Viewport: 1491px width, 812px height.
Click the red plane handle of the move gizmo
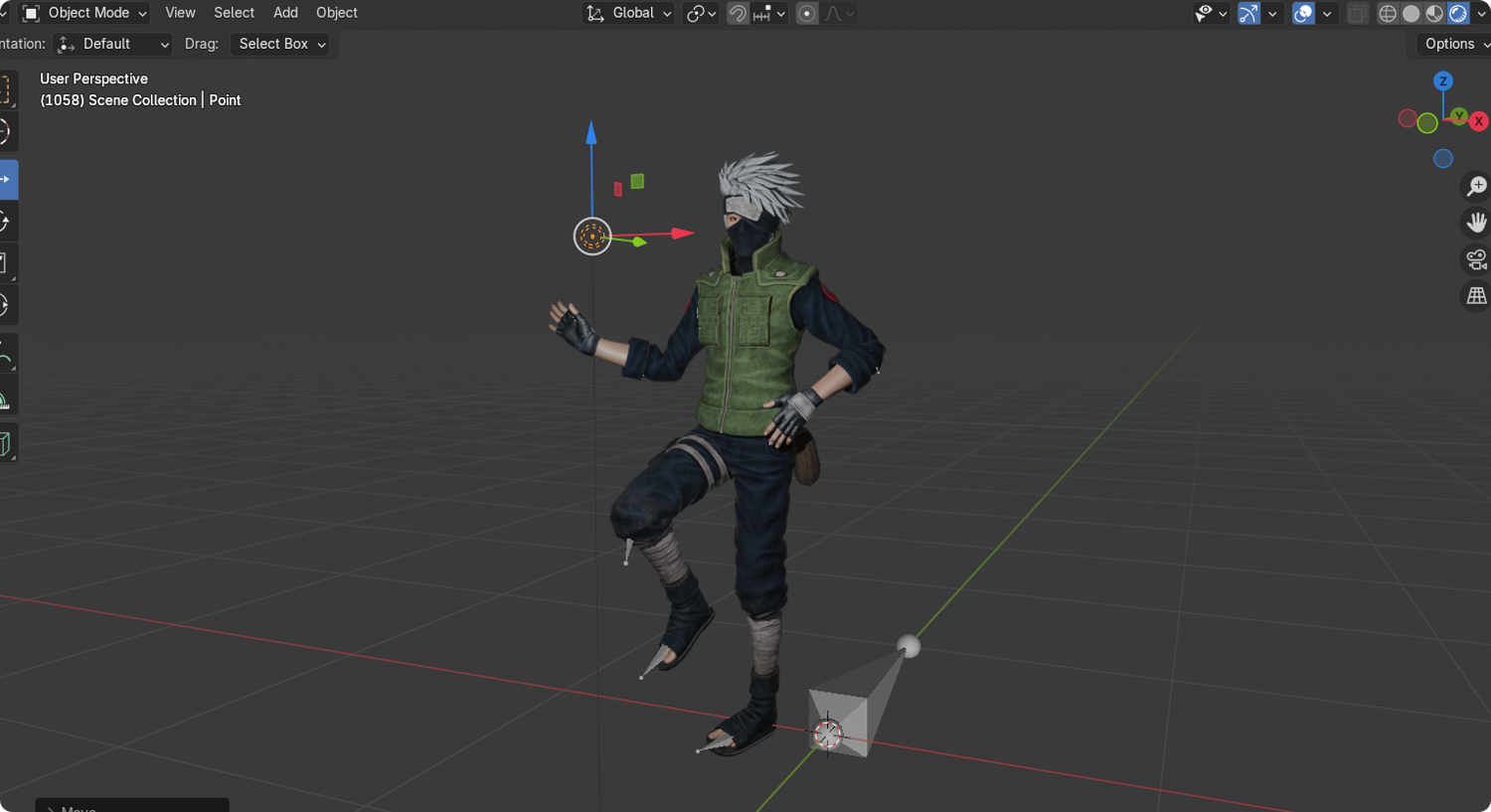pos(618,189)
